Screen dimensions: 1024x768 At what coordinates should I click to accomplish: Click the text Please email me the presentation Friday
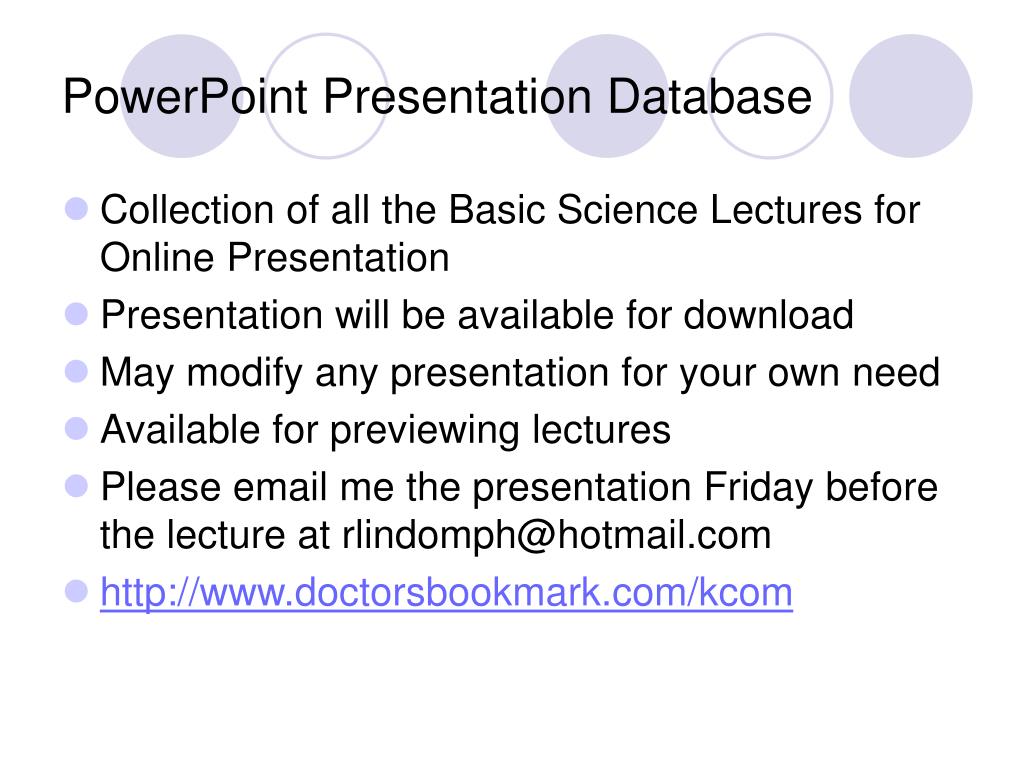coord(456,488)
